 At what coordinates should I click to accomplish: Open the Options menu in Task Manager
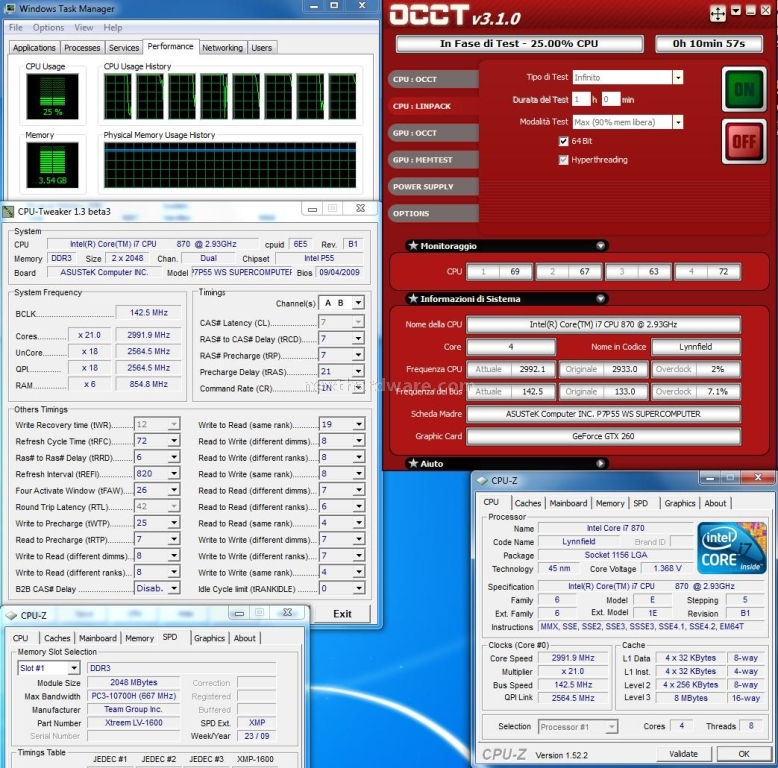[48, 28]
